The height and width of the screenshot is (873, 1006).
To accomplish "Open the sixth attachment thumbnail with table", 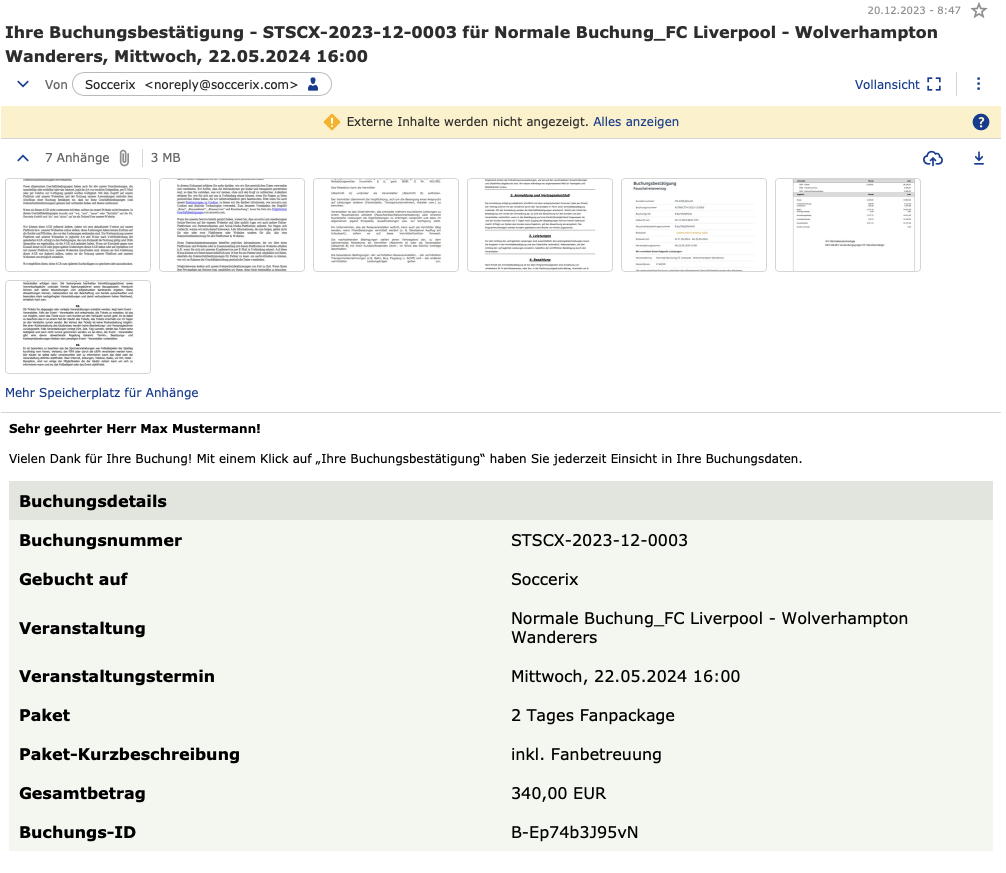I will coord(848,225).
